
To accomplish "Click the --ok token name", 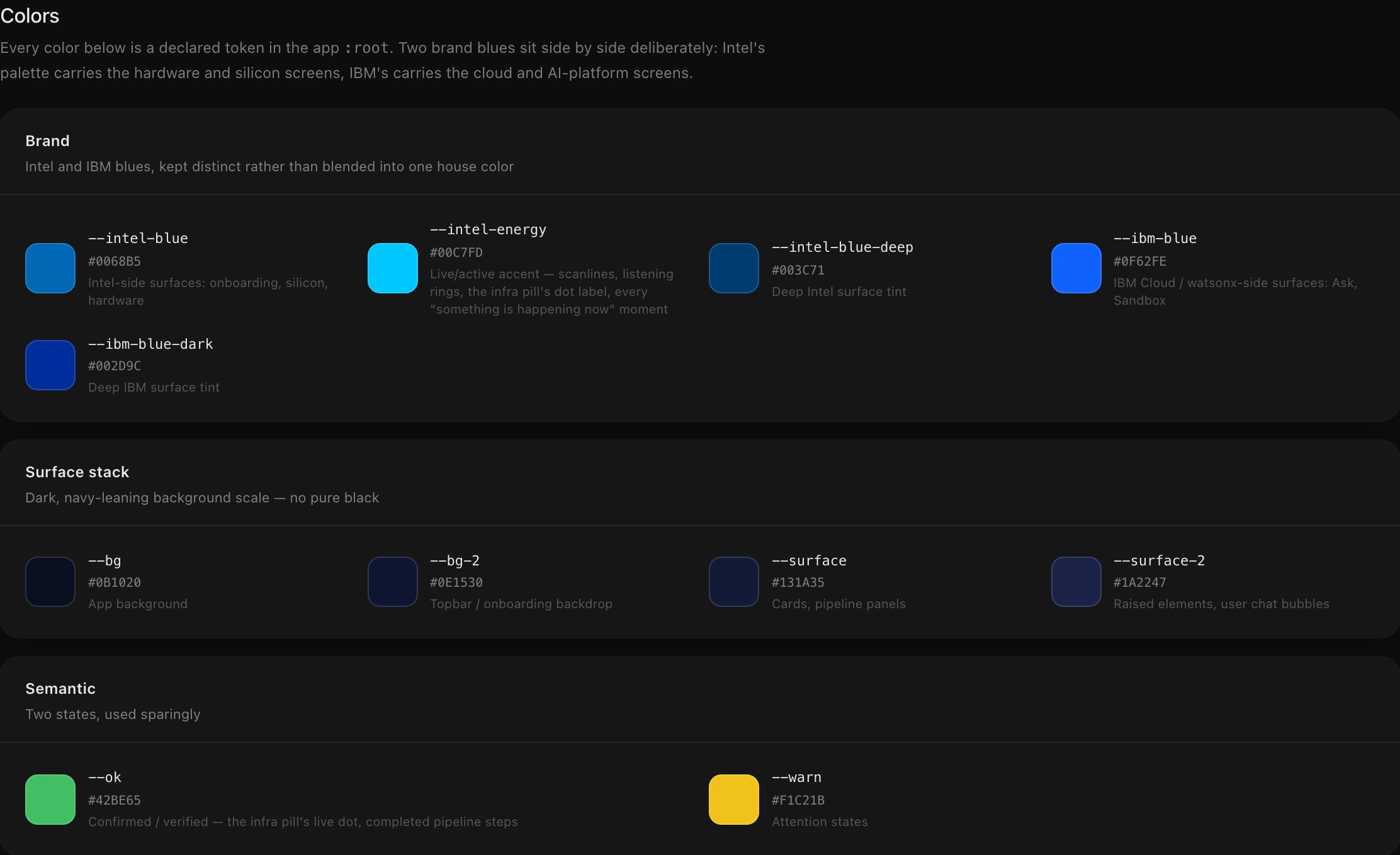I will 104,777.
